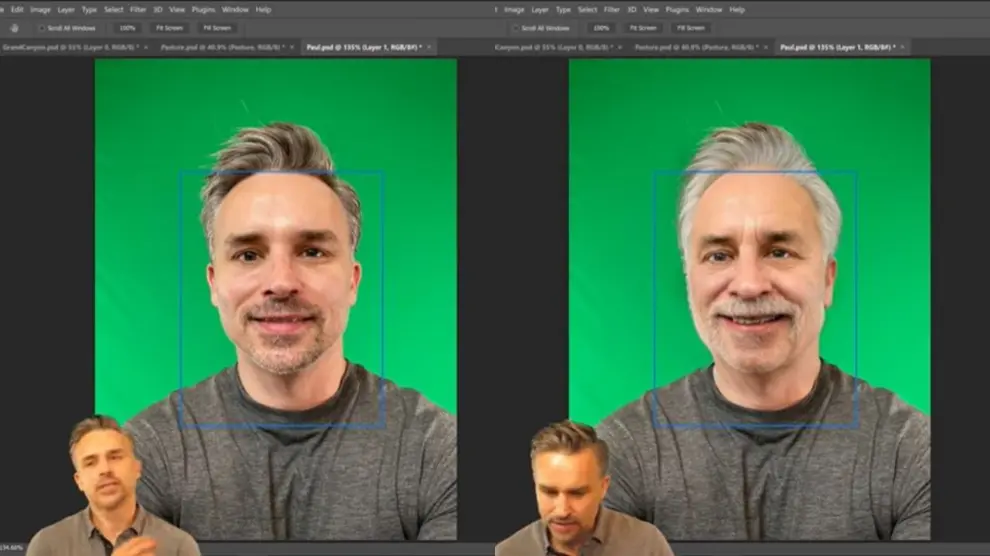The height and width of the screenshot is (556, 990).
Task: Open the Plugins menu in right window
Action: click(x=677, y=9)
